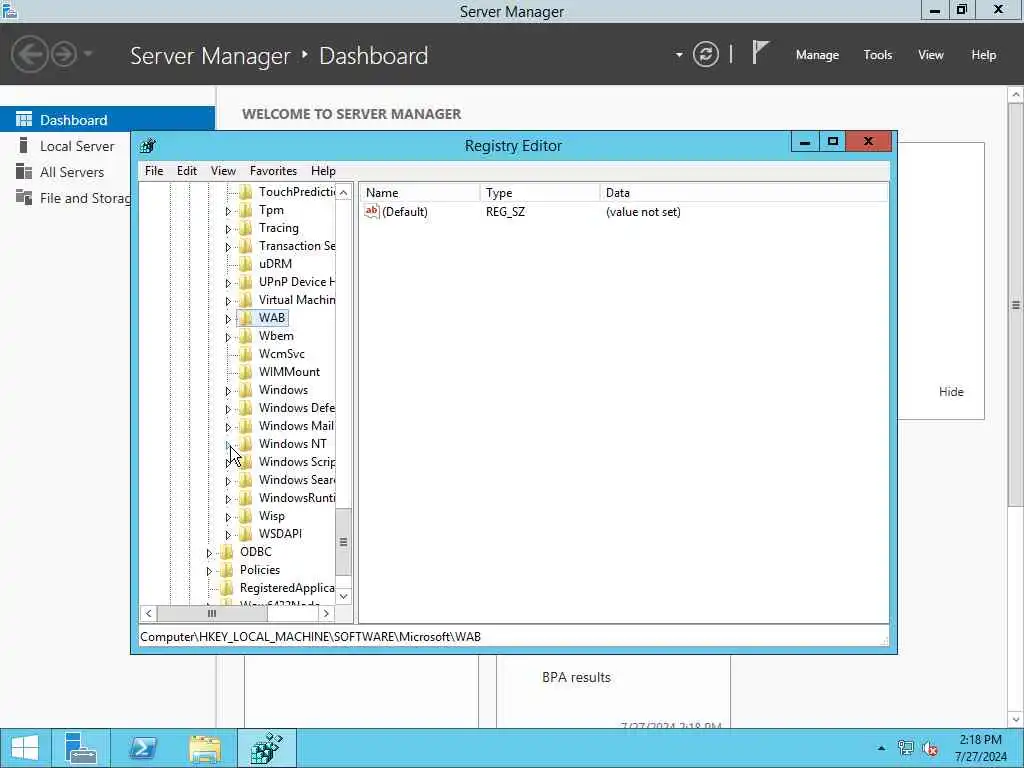Open the Edit menu in Registry Editor
The image size is (1024, 768).
point(187,170)
